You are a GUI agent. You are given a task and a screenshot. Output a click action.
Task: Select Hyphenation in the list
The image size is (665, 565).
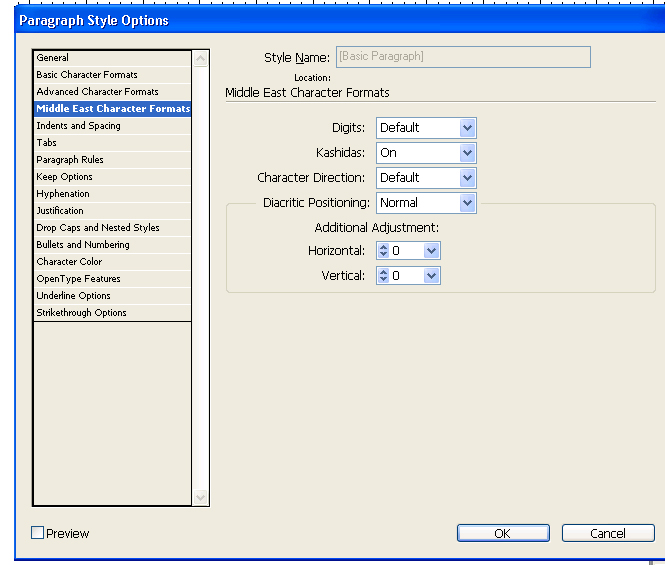63,194
